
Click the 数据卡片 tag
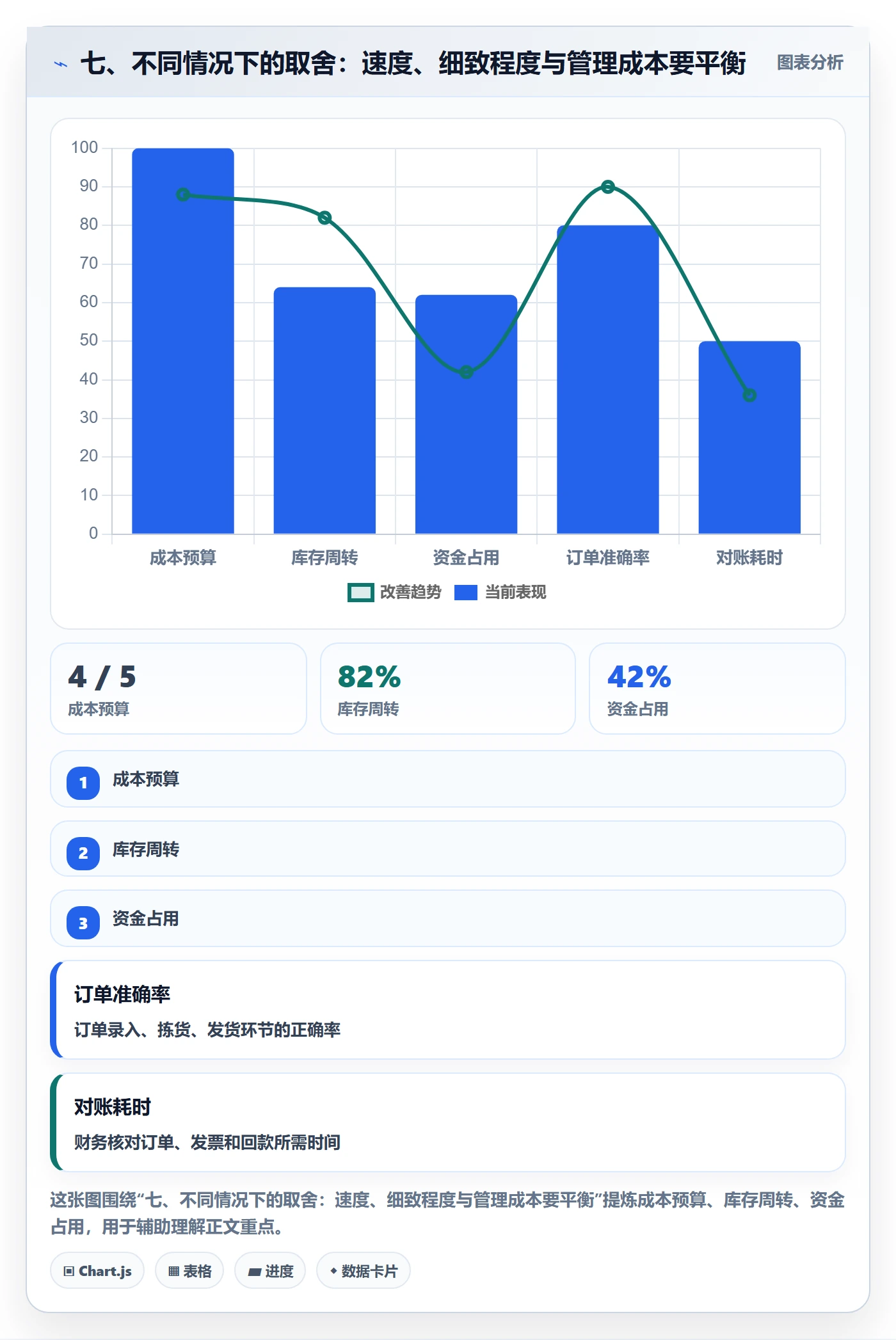coord(364,1271)
